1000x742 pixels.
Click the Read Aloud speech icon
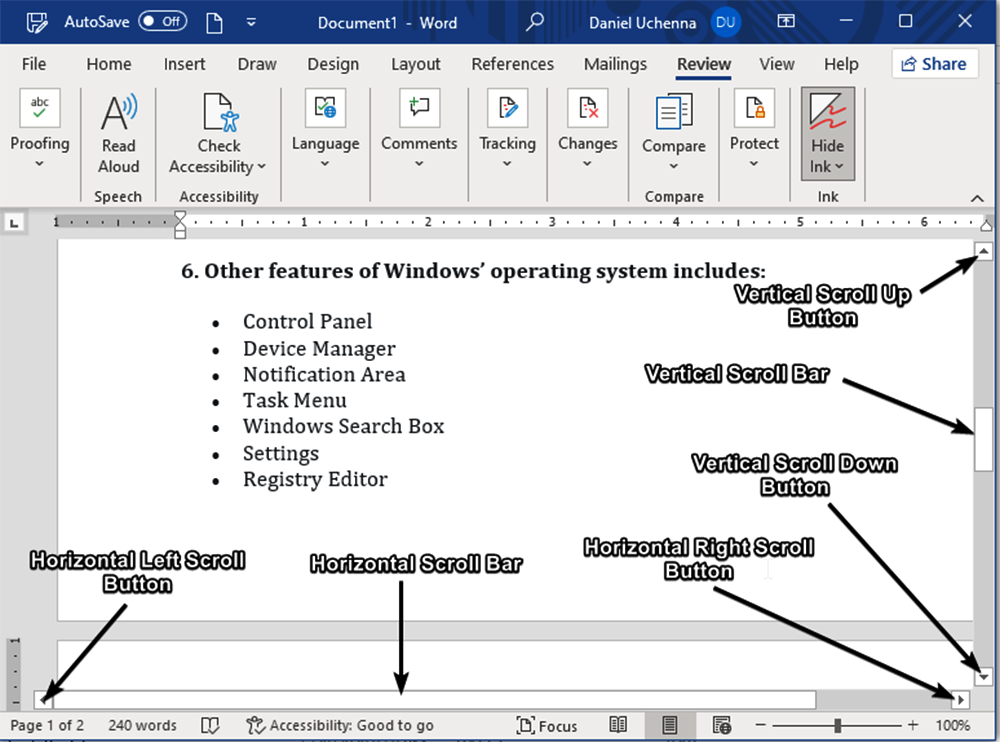click(118, 113)
